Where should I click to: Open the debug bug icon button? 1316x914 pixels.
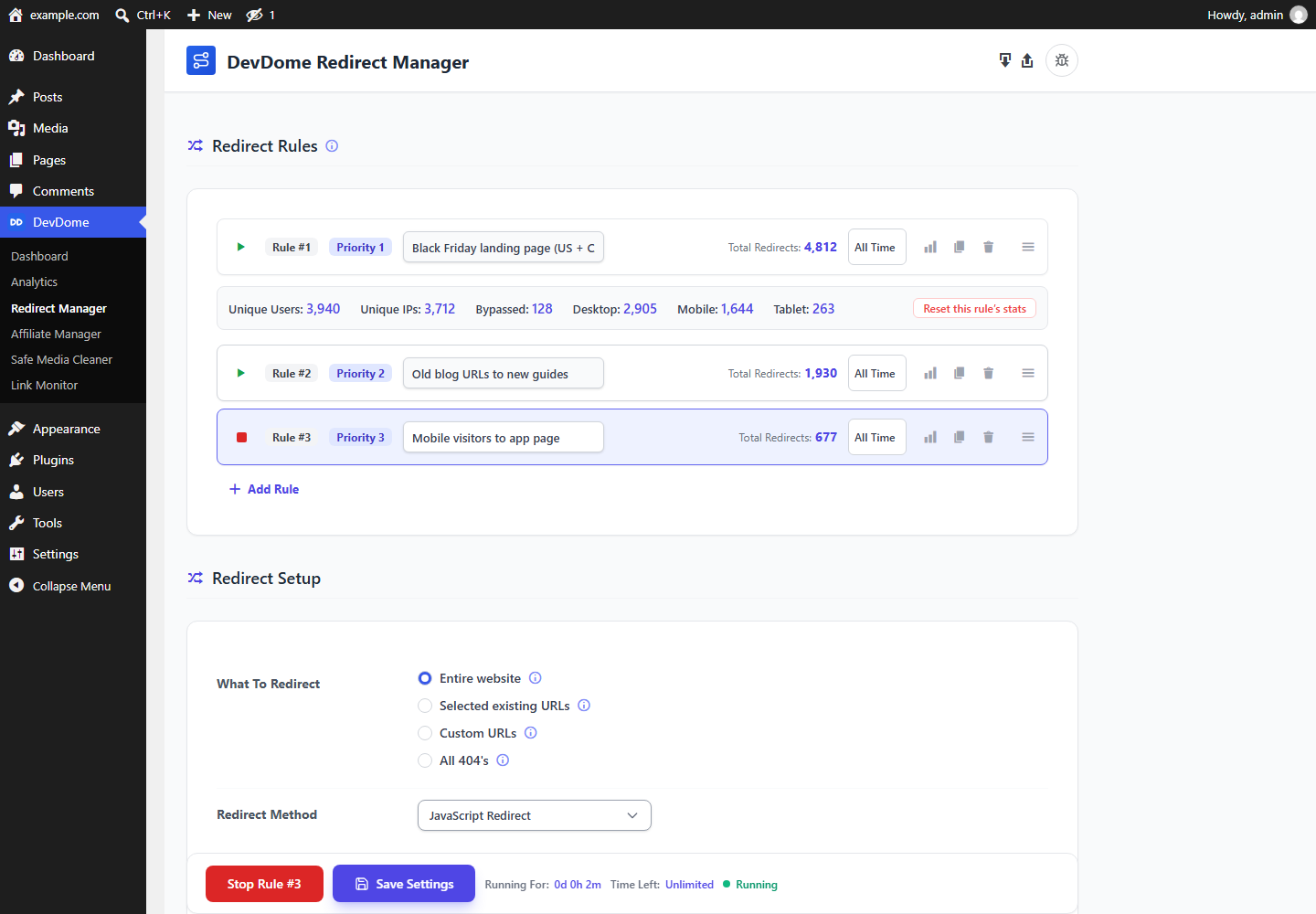pos(1062,60)
